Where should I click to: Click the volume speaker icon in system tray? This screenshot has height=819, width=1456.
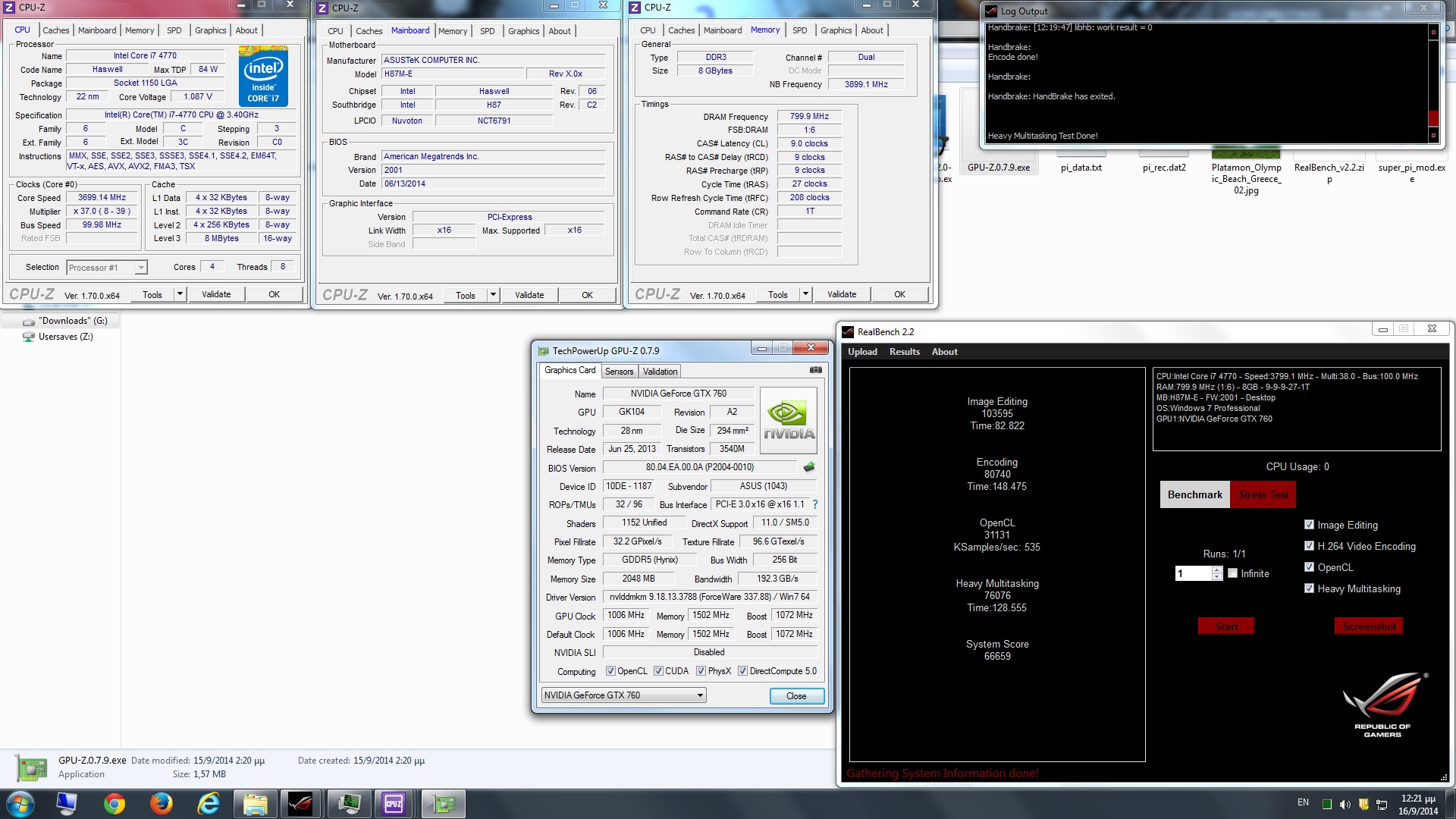[1345, 805]
